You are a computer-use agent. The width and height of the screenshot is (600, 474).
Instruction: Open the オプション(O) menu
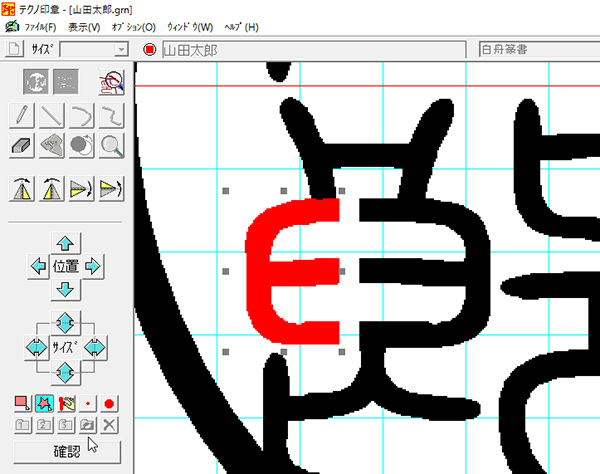(x=132, y=26)
